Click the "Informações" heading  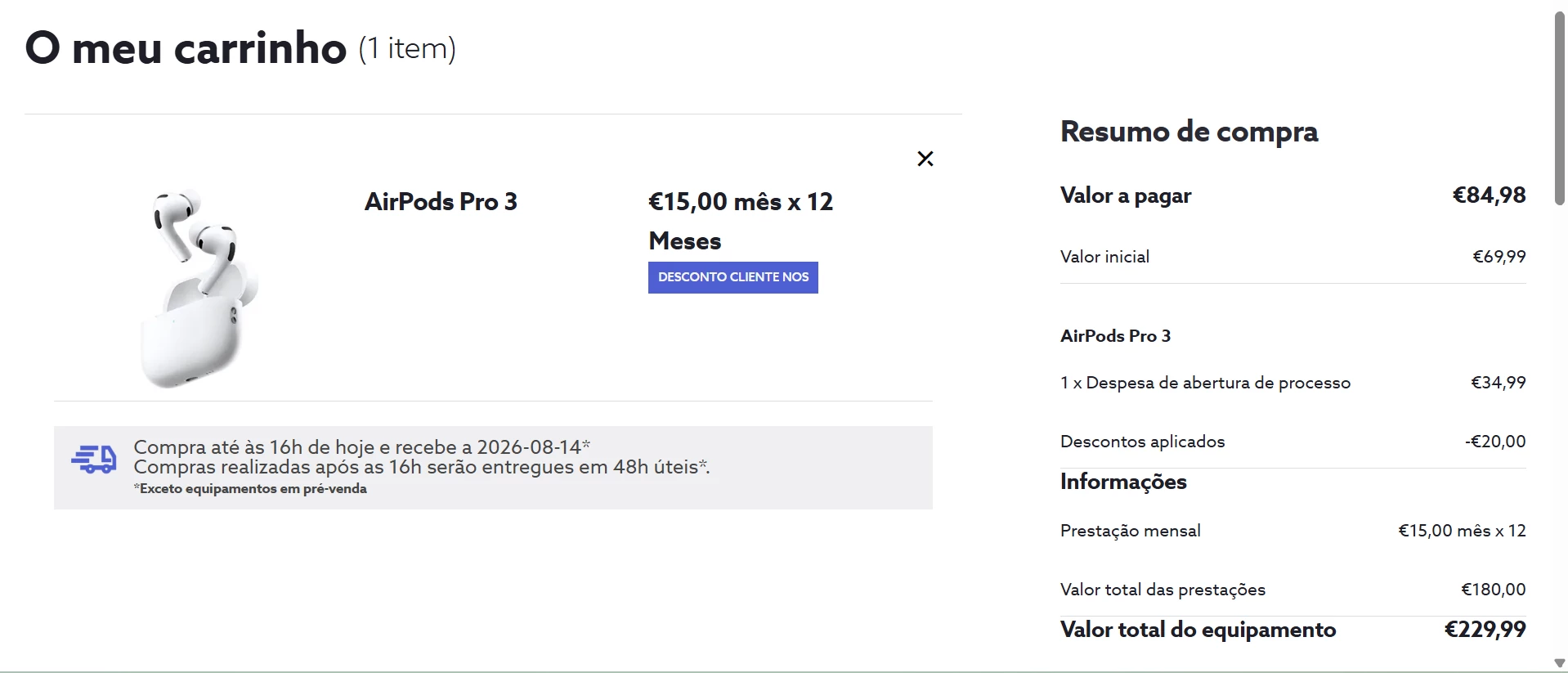(1123, 482)
